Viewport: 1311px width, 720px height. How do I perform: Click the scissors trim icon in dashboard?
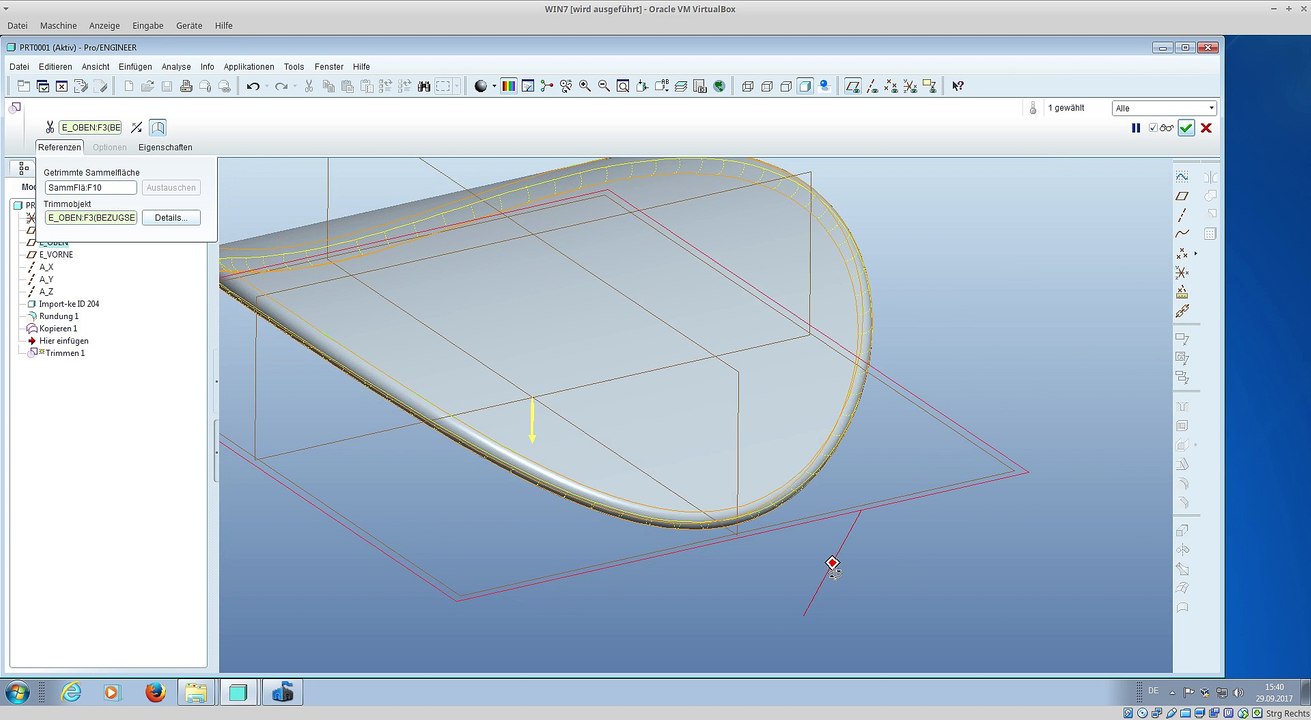point(48,127)
